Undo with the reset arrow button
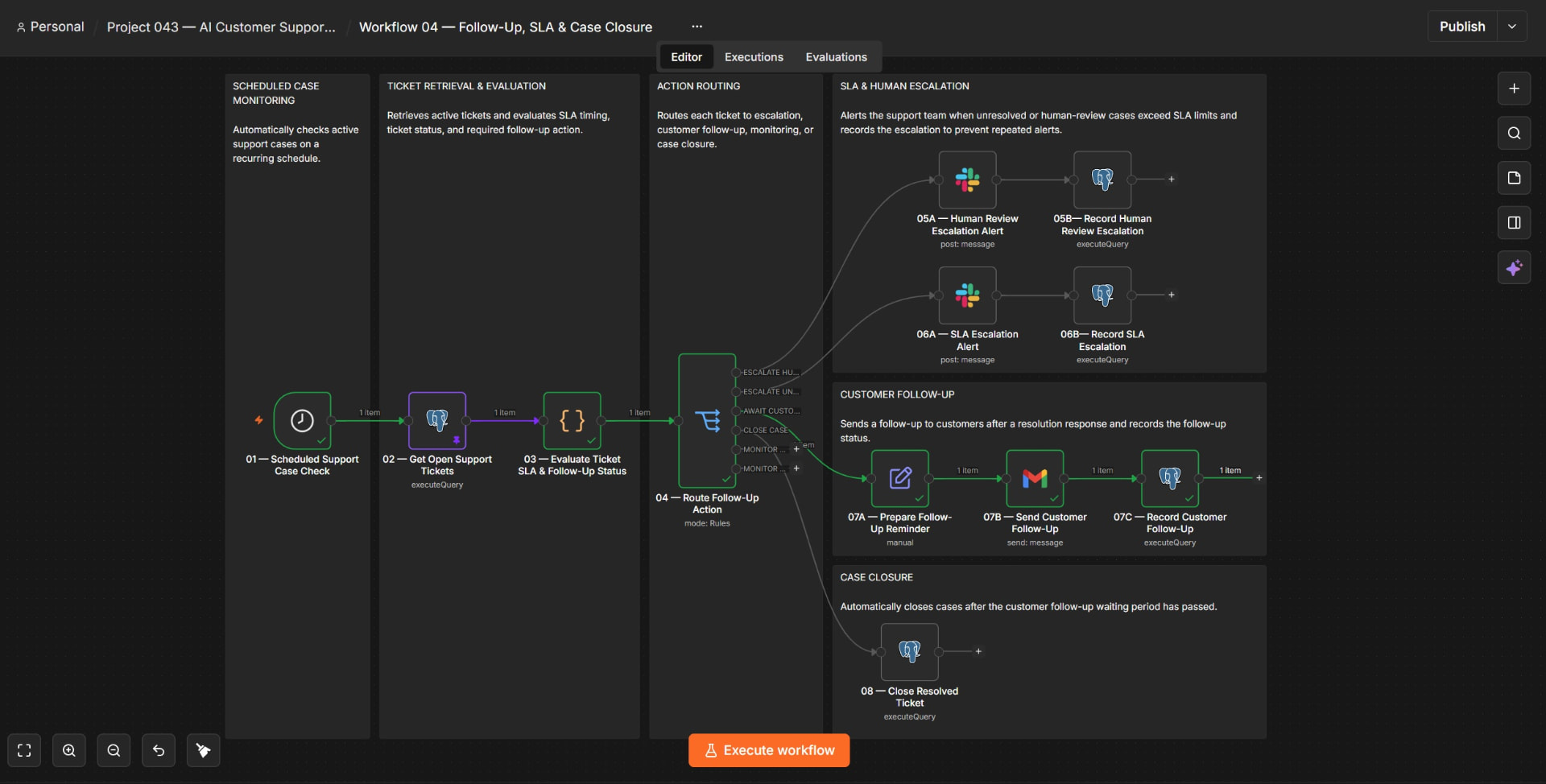The image size is (1546, 784). pos(159,750)
